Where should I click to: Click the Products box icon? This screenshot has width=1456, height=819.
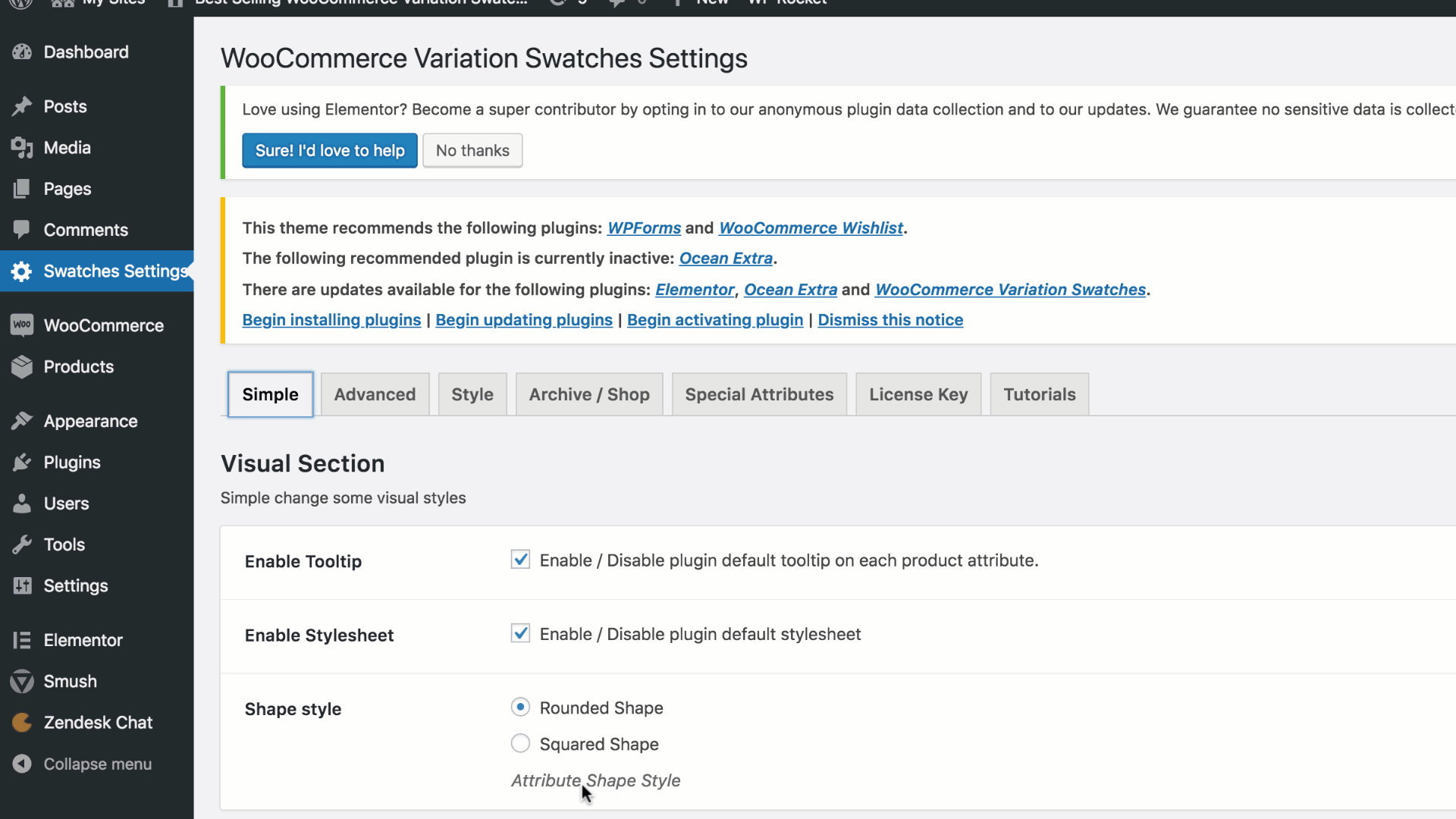pyautogui.click(x=22, y=367)
